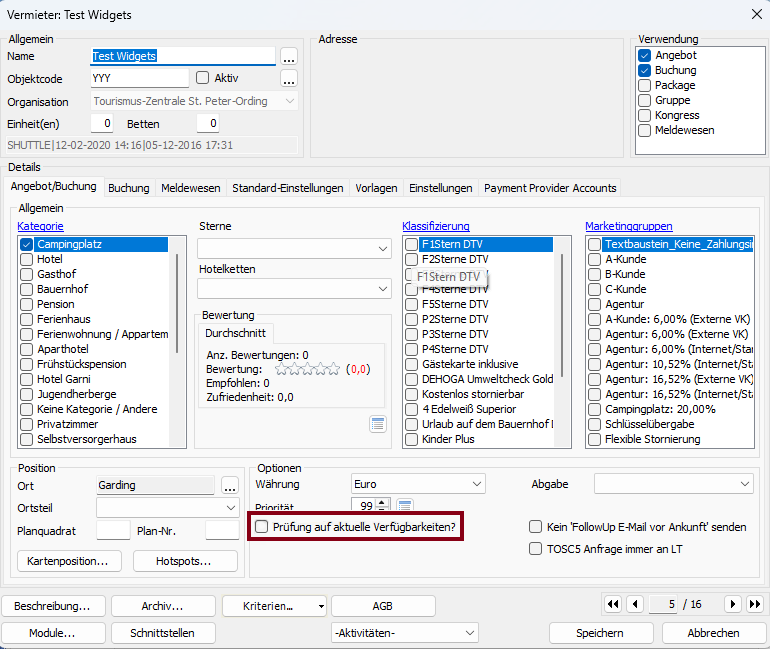This screenshot has height=649, width=770.
Task: Enable the Aktiv checkbox
Action: pyautogui.click(x=203, y=78)
